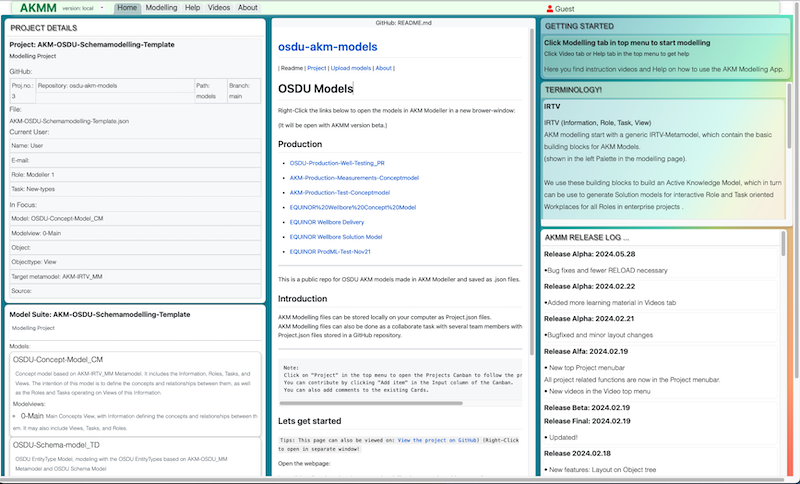Click the Modelview: 0-Main field

click(135, 234)
